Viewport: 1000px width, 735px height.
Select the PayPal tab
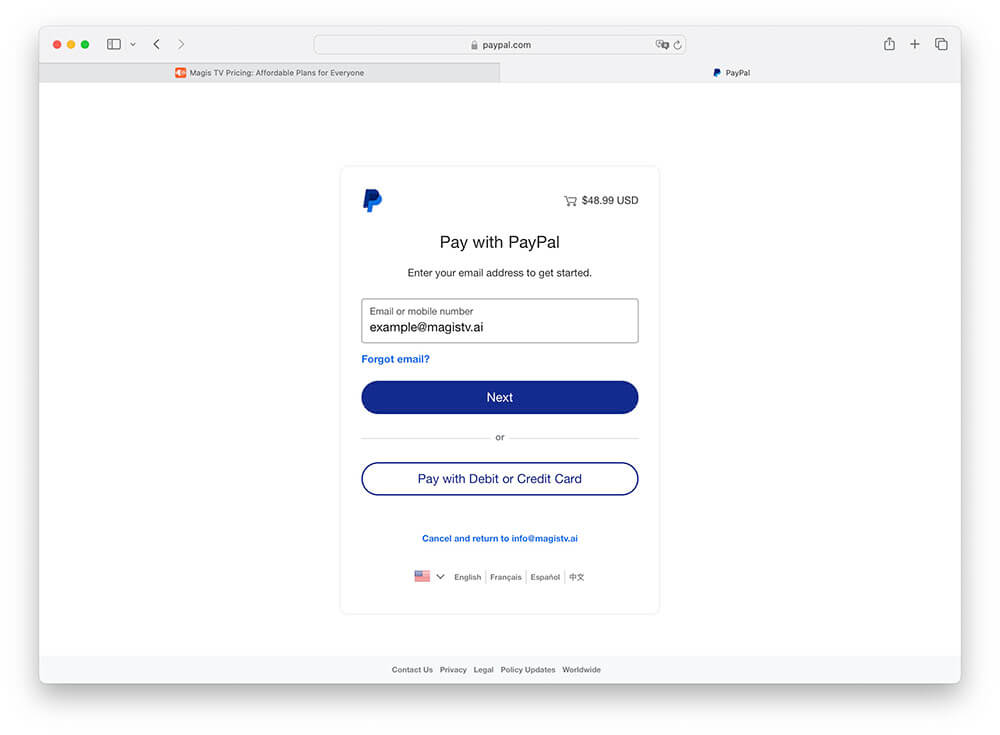coord(731,73)
